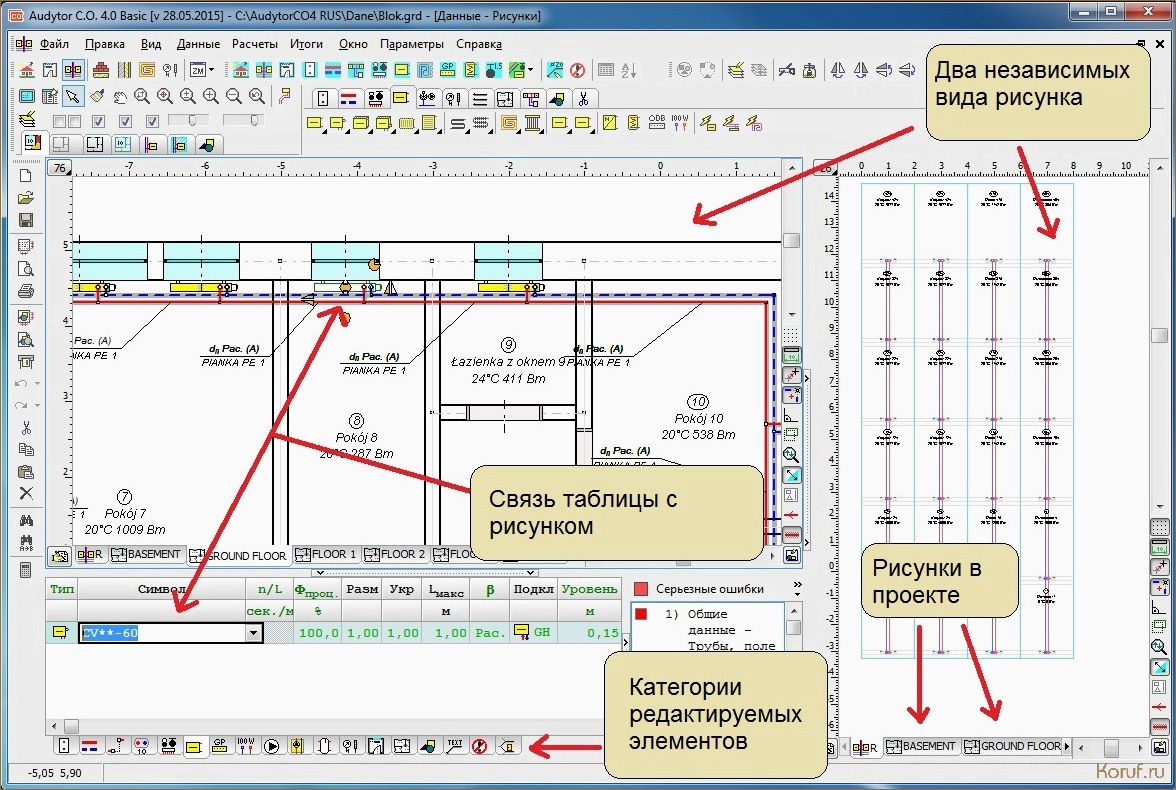
Task: Toggle the first checked checkbox in toolbar
Action: pos(99,121)
